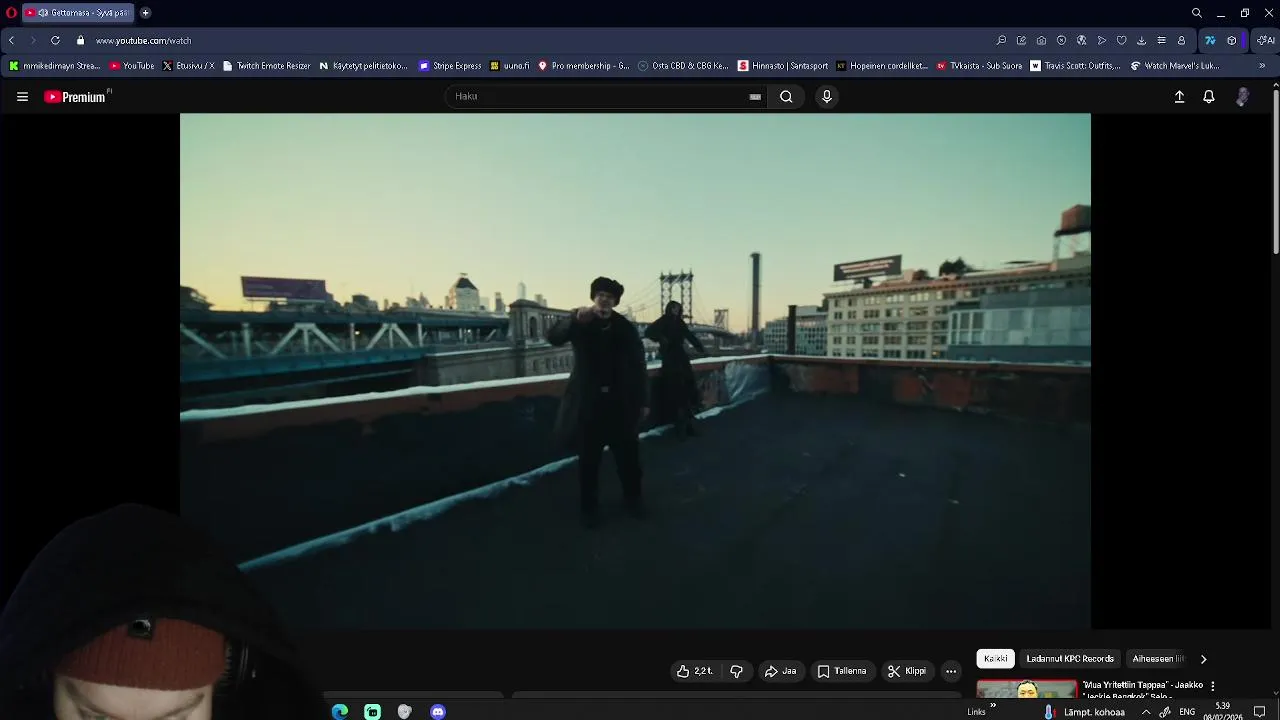Screen dimensions: 1280x720
Task: Open the Opera account profile icon
Action: pyautogui.click(x=1181, y=41)
